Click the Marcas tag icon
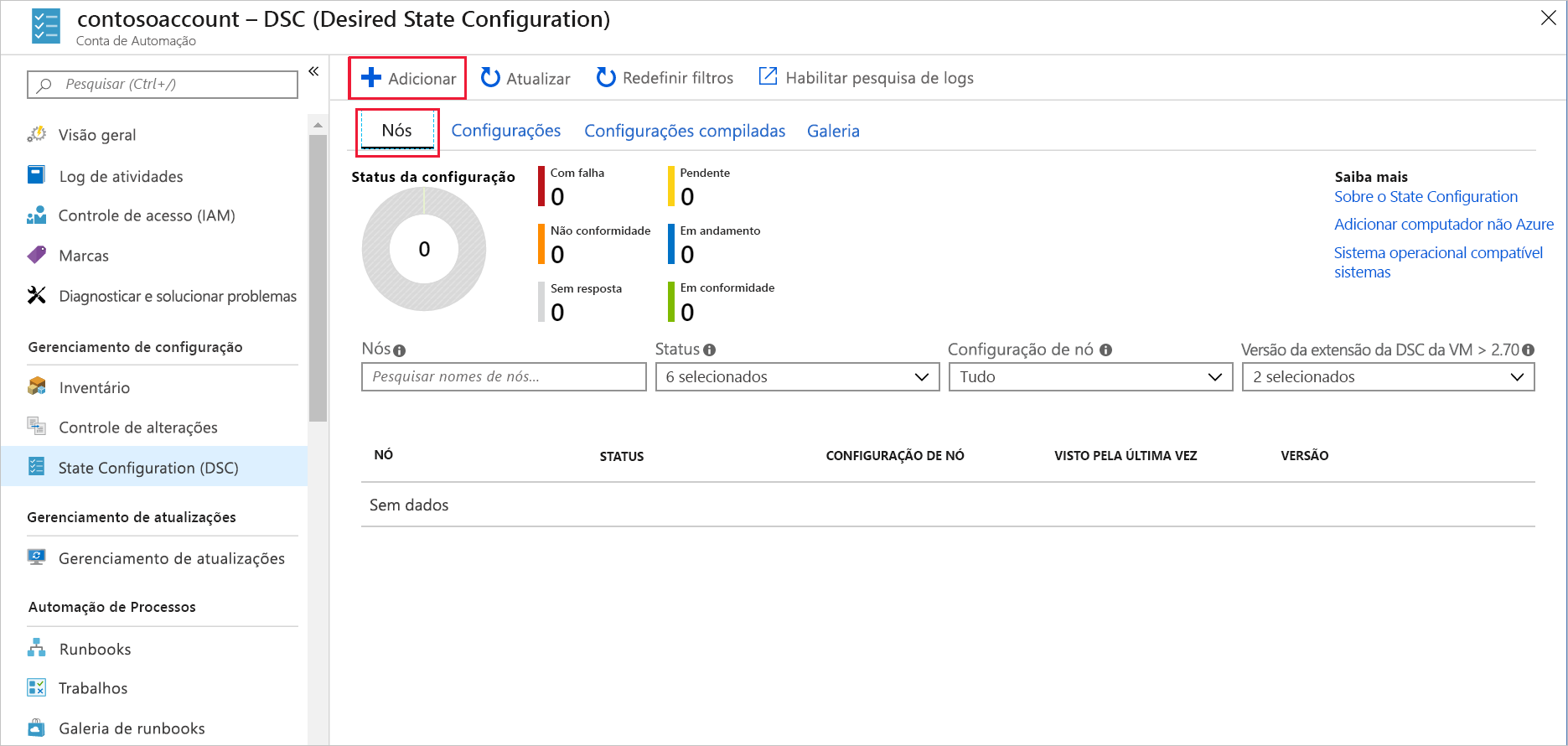Image resolution: width=1568 pixels, height=746 pixels. pyautogui.click(x=37, y=255)
